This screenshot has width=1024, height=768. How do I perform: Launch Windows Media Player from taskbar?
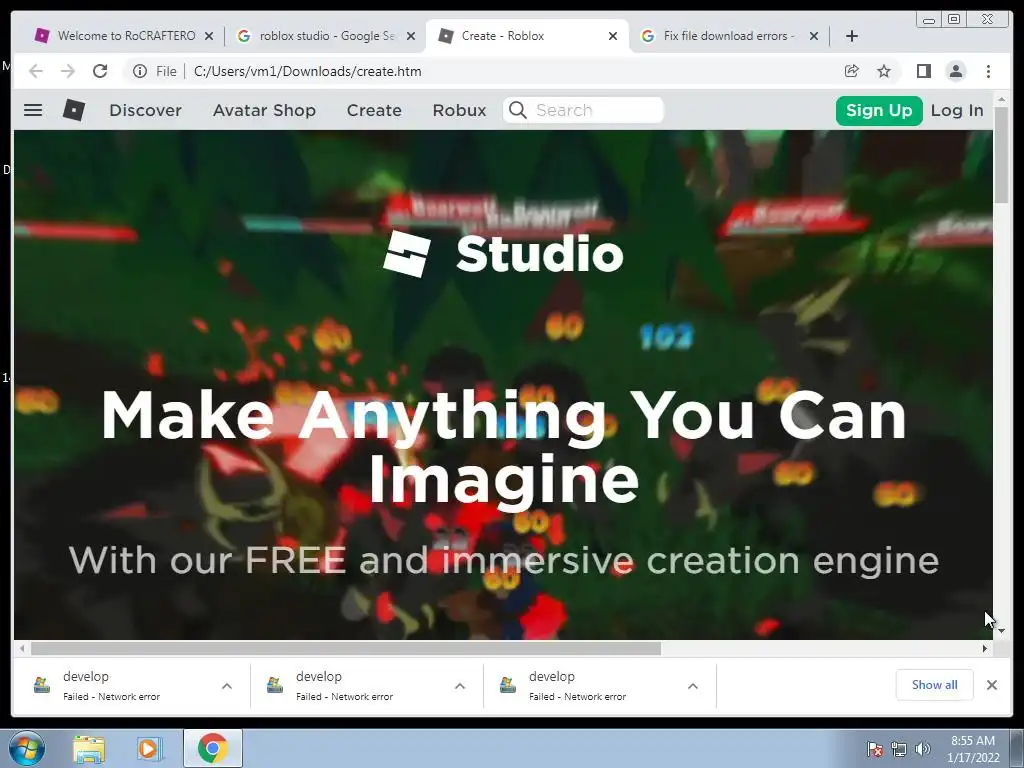pos(149,749)
